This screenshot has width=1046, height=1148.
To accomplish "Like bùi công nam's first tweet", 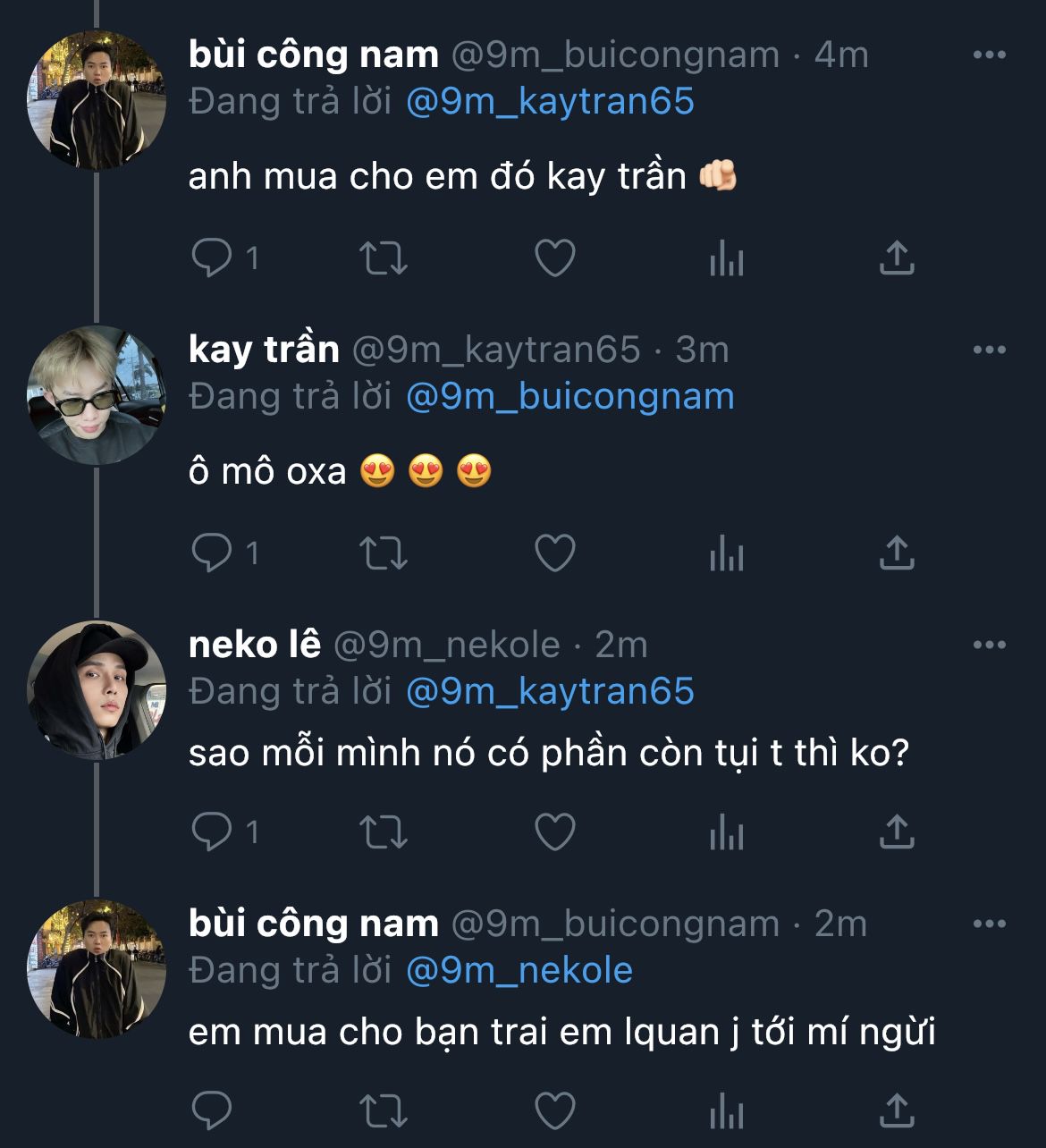I will pyautogui.click(x=554, y=258).
